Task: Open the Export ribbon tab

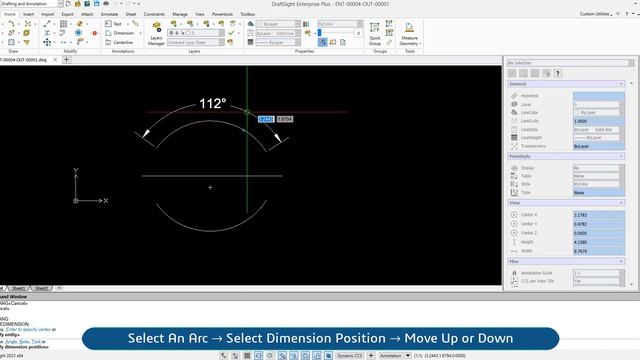Action: (x=67, y=14)
